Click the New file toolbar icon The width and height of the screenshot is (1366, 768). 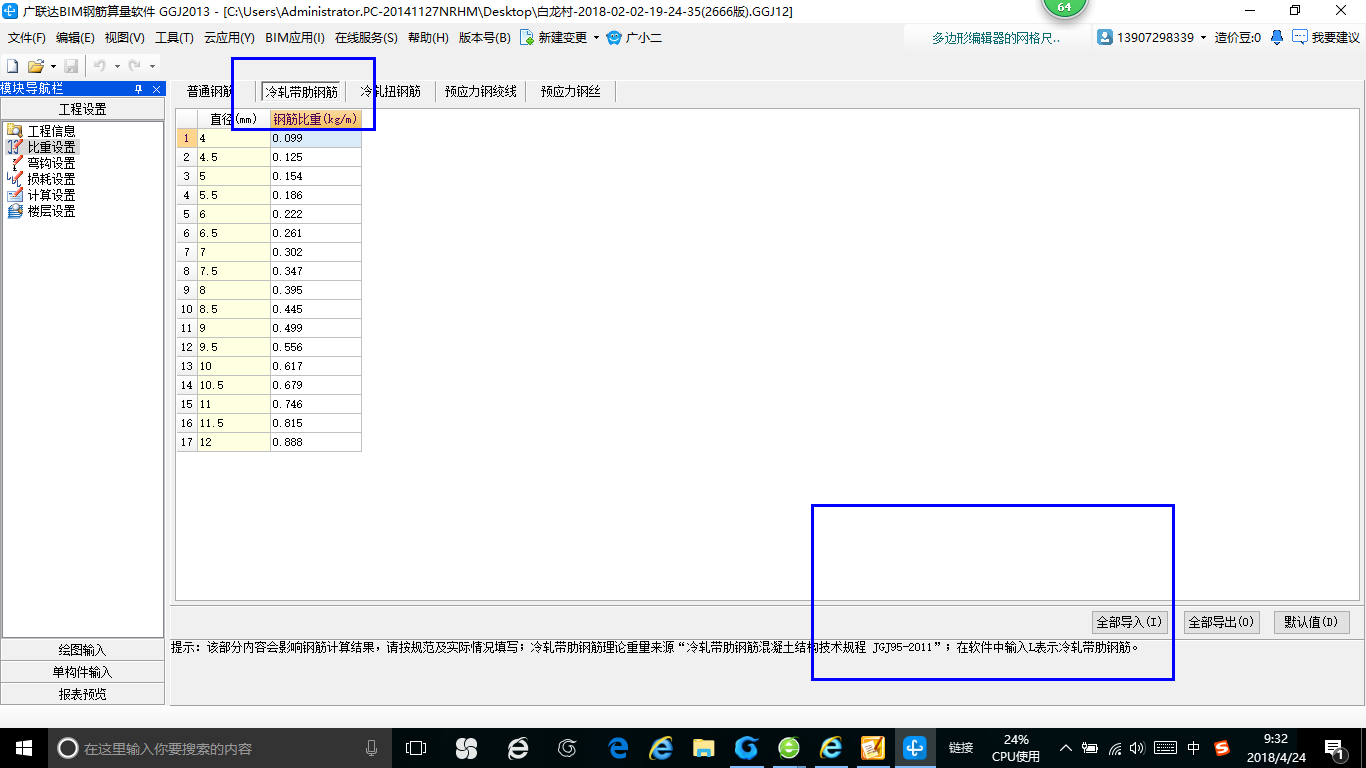click(13, 66)
